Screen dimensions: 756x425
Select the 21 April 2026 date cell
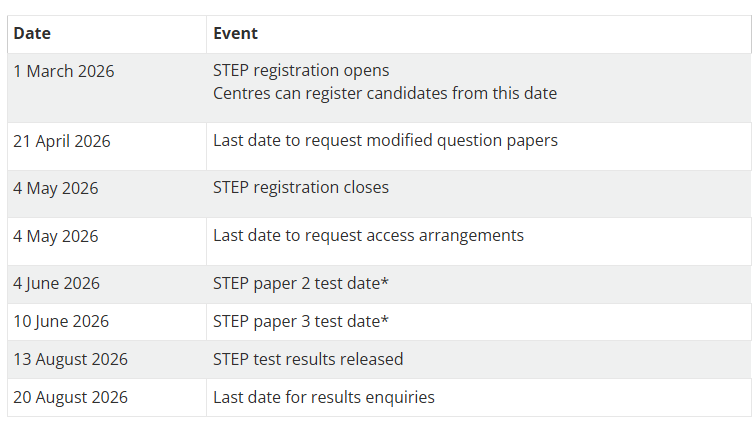pos(62,141)
